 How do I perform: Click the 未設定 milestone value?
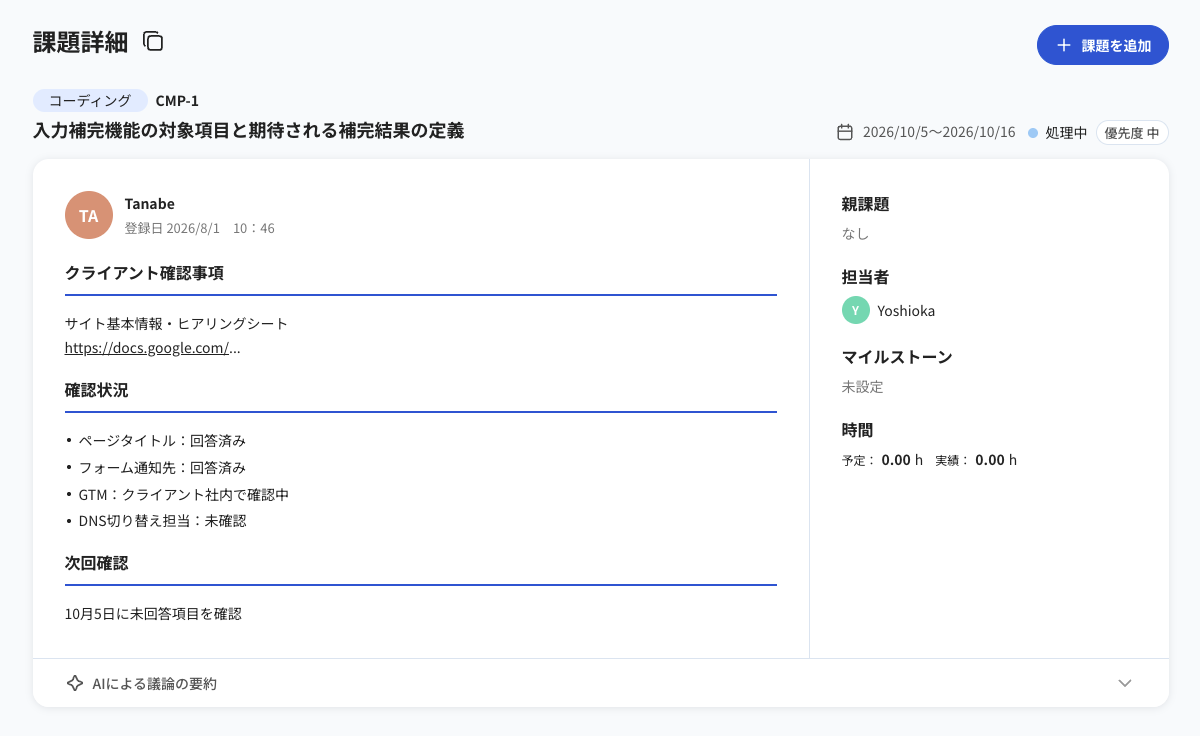[x=863, y=386]
